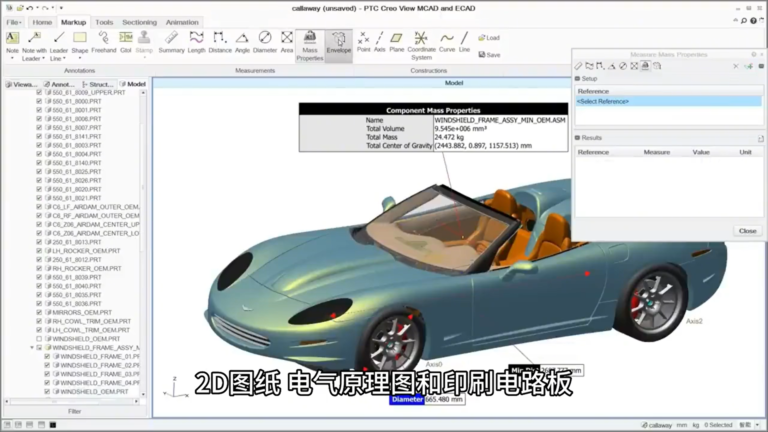Select the Note annotation tool
Image resolution: width=768 pixels, height=432 pixels.
coord(12,42)
